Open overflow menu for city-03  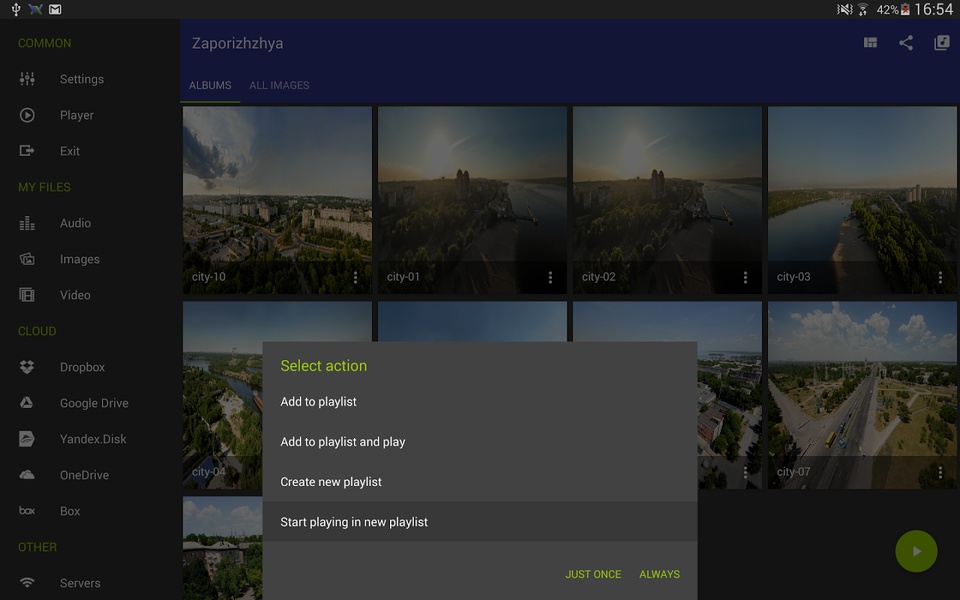[x=940, y=277]
